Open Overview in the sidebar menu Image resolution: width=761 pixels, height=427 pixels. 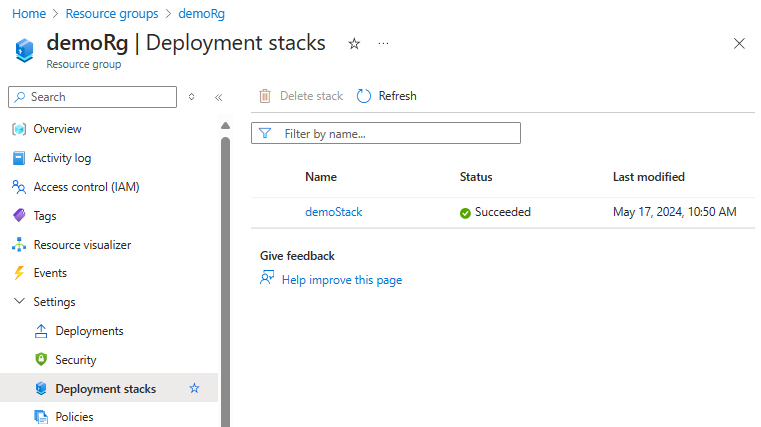[57, 129]
